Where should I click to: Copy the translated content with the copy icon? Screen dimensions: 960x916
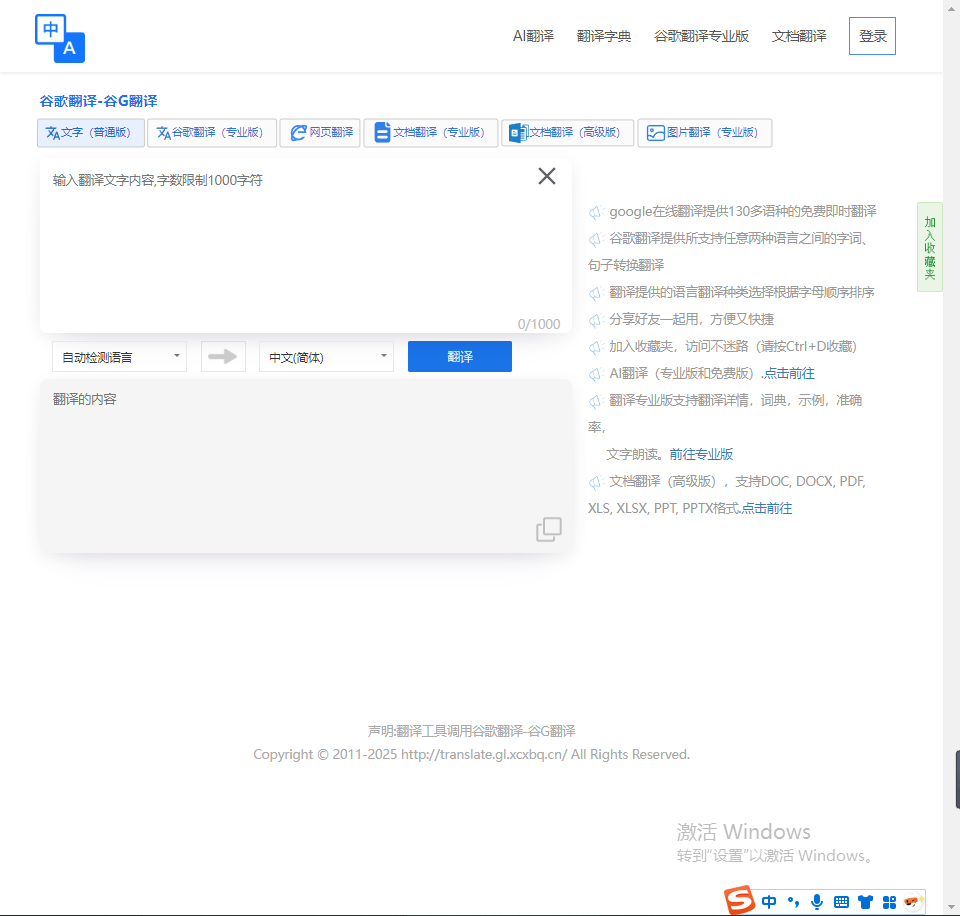(x=549, y=530)
